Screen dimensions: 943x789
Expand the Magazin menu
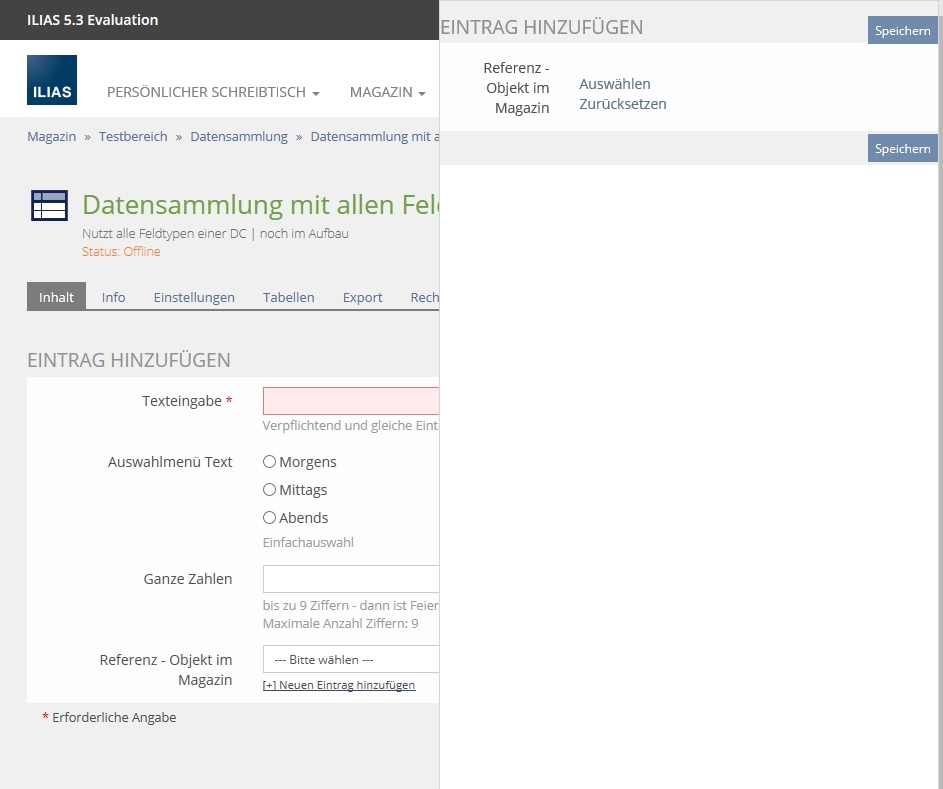pyautogui.click(x=387, y=92)
